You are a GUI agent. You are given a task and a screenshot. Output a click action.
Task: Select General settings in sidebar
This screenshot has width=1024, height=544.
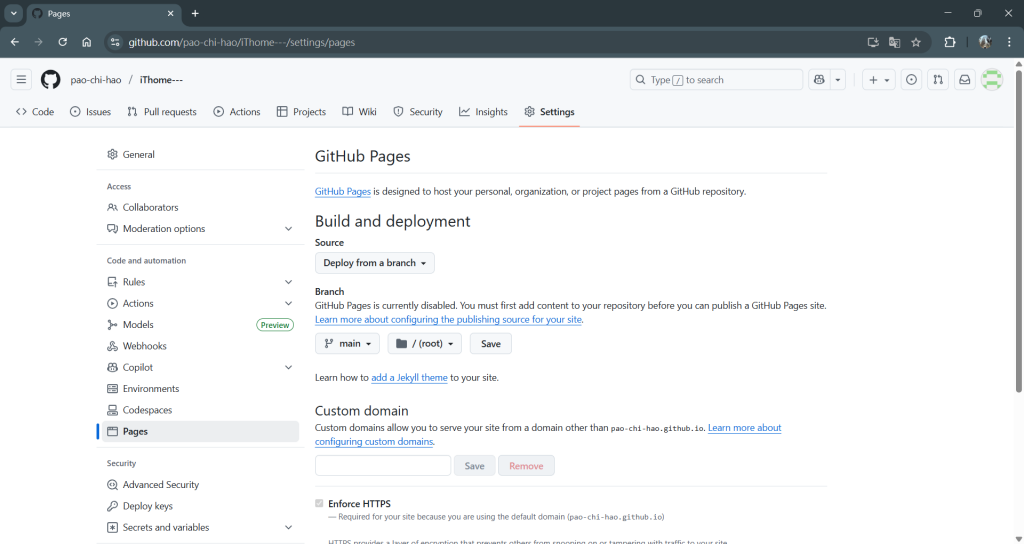click(x=200, y=155)
